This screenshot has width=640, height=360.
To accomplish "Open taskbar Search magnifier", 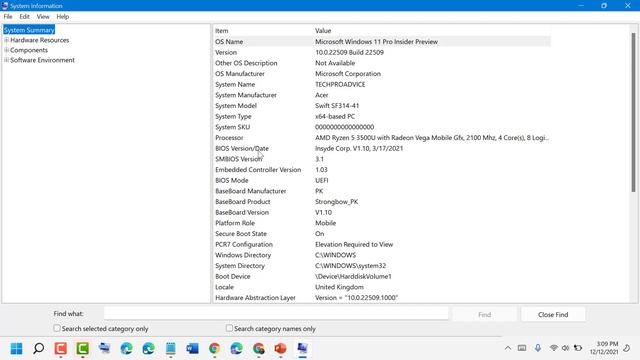I will point(39,349).
